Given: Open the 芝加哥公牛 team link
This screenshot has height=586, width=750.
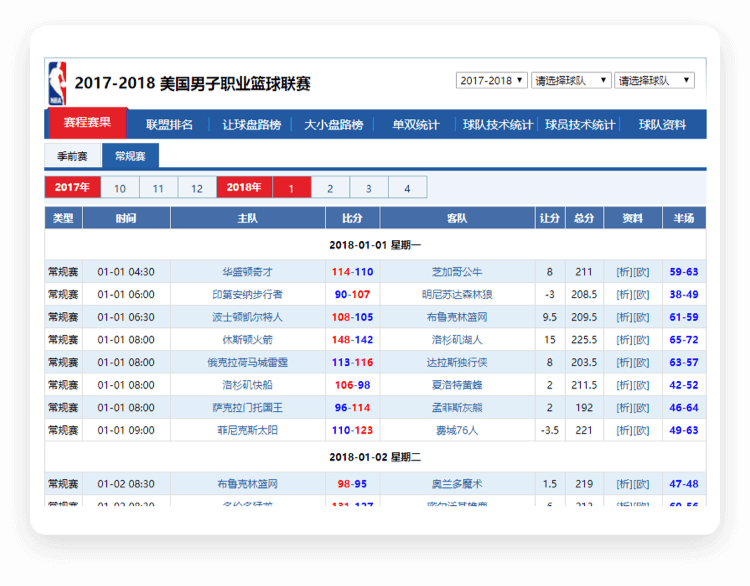Looking at the screenshot, I should tap(457, 272).
